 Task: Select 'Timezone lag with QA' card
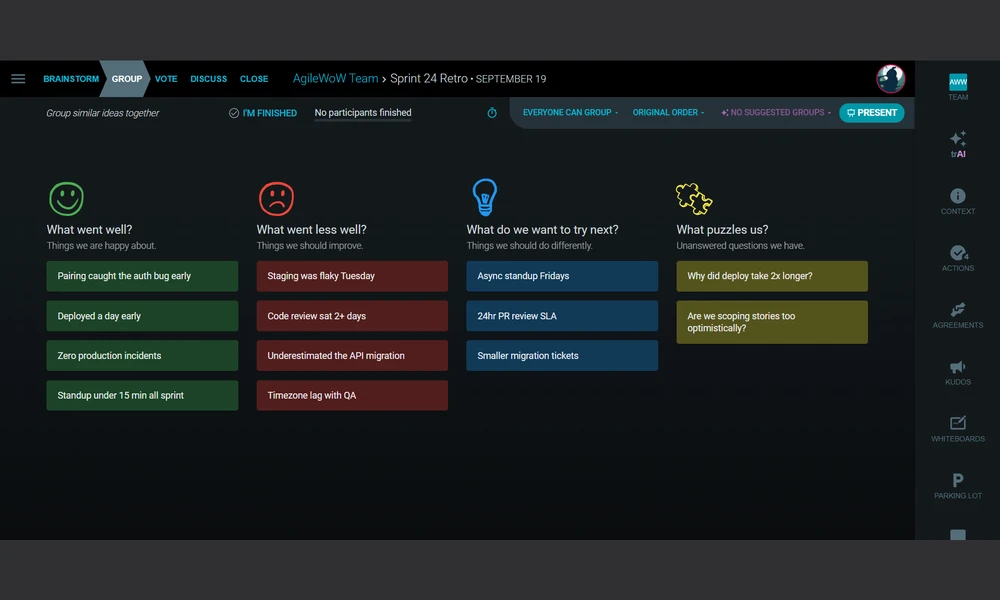pos(352,395)
